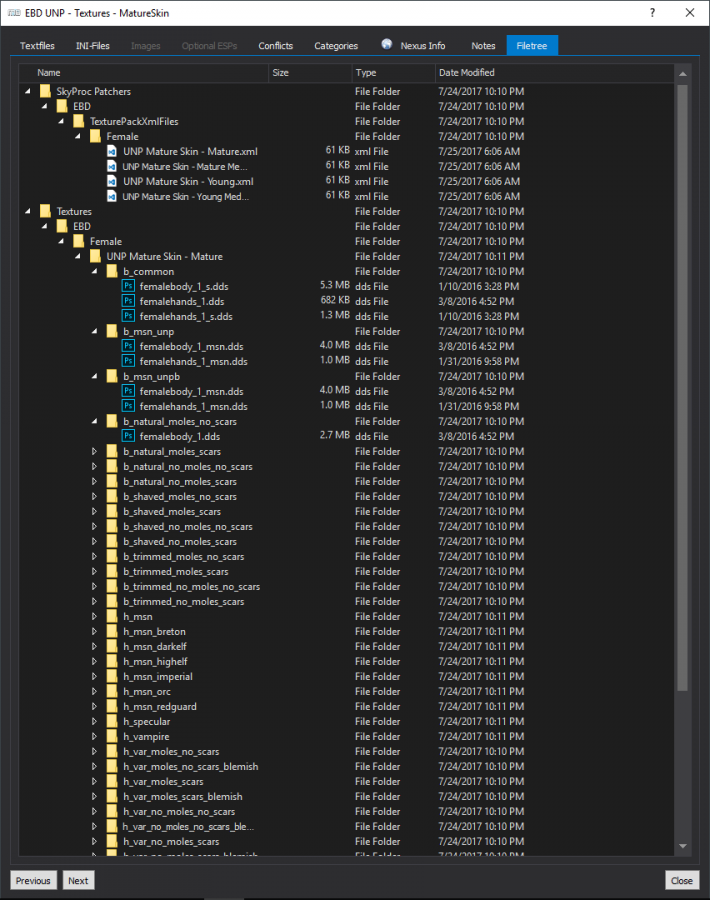Click the Next button
The width and height of the screenshot is (710, 900).
(x=78, y=880)
